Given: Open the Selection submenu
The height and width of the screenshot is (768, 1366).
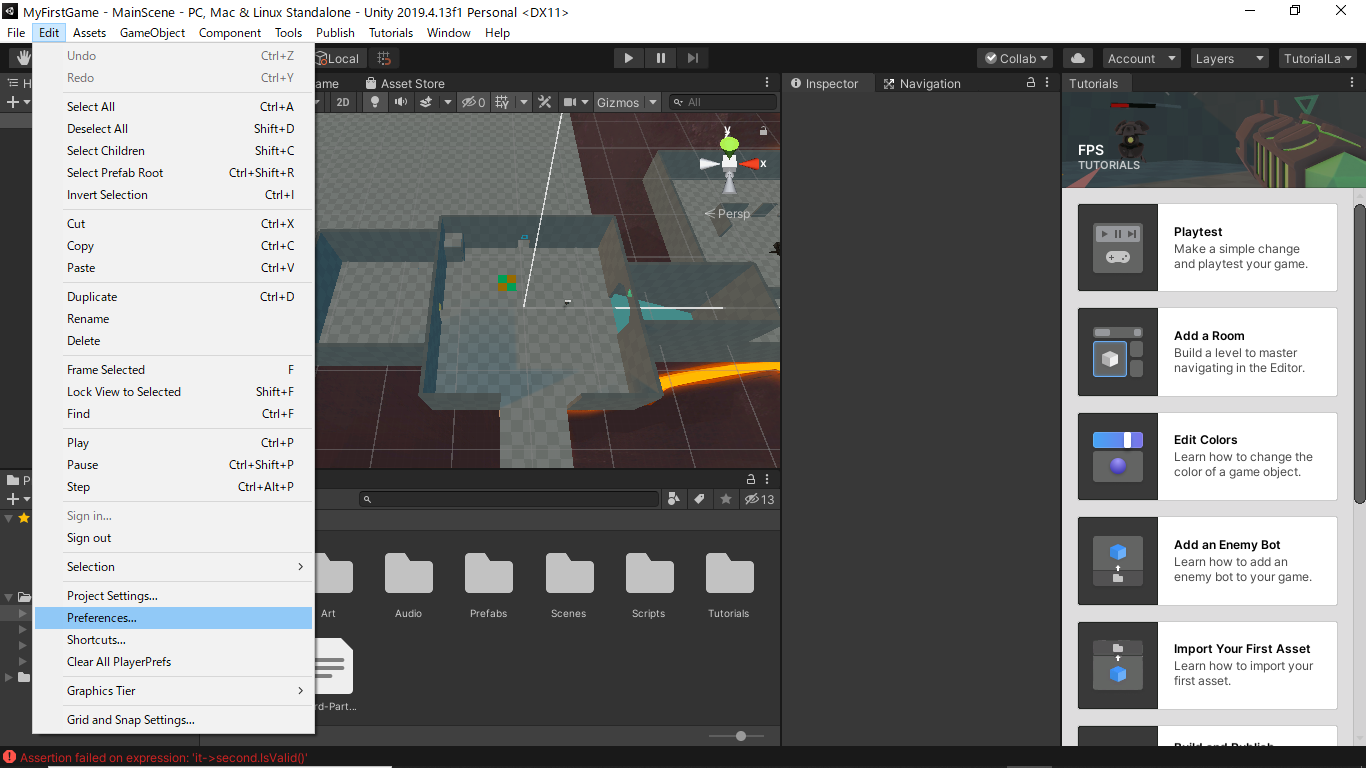Looking at the screenshot, I should pos(174,567).
